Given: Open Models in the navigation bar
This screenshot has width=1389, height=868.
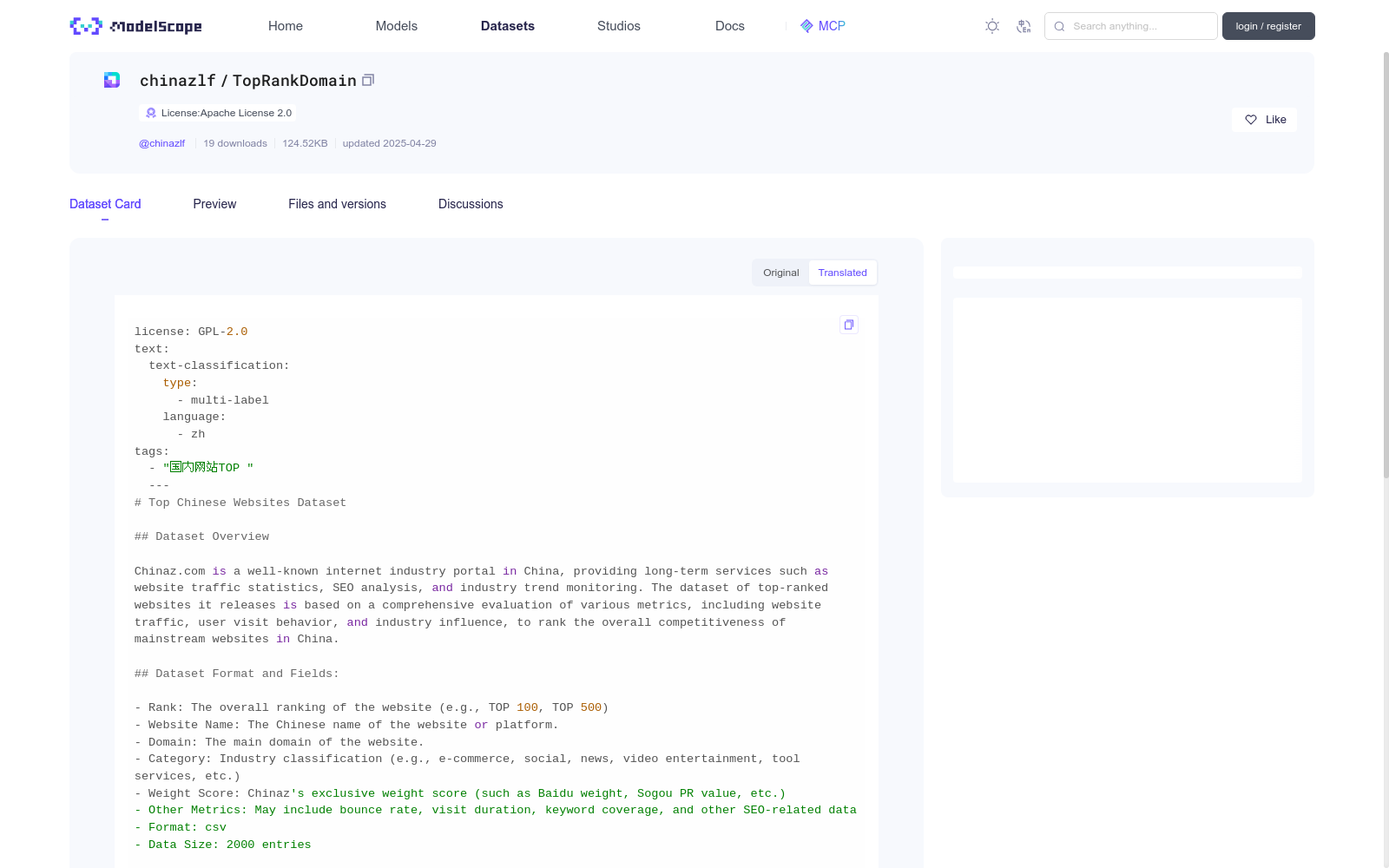Looking at the screenshot, I should (x=396, y=26).
